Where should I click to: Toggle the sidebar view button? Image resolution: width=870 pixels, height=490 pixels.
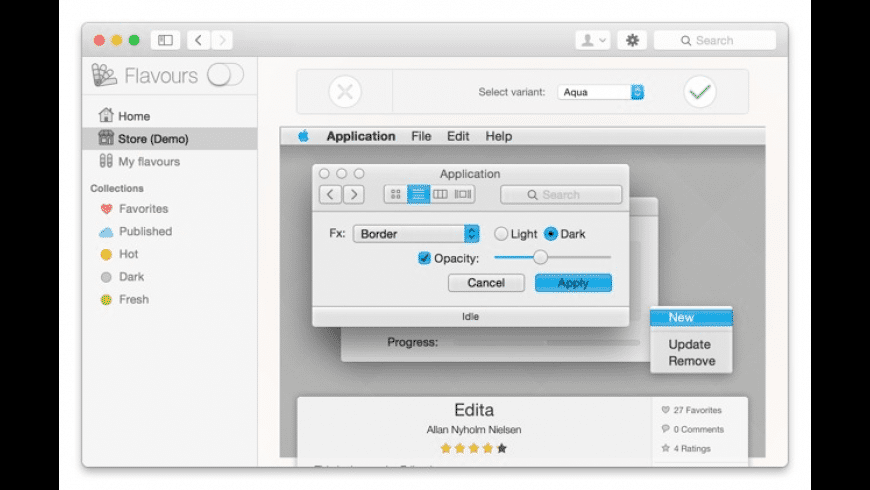tap(165, 40)
